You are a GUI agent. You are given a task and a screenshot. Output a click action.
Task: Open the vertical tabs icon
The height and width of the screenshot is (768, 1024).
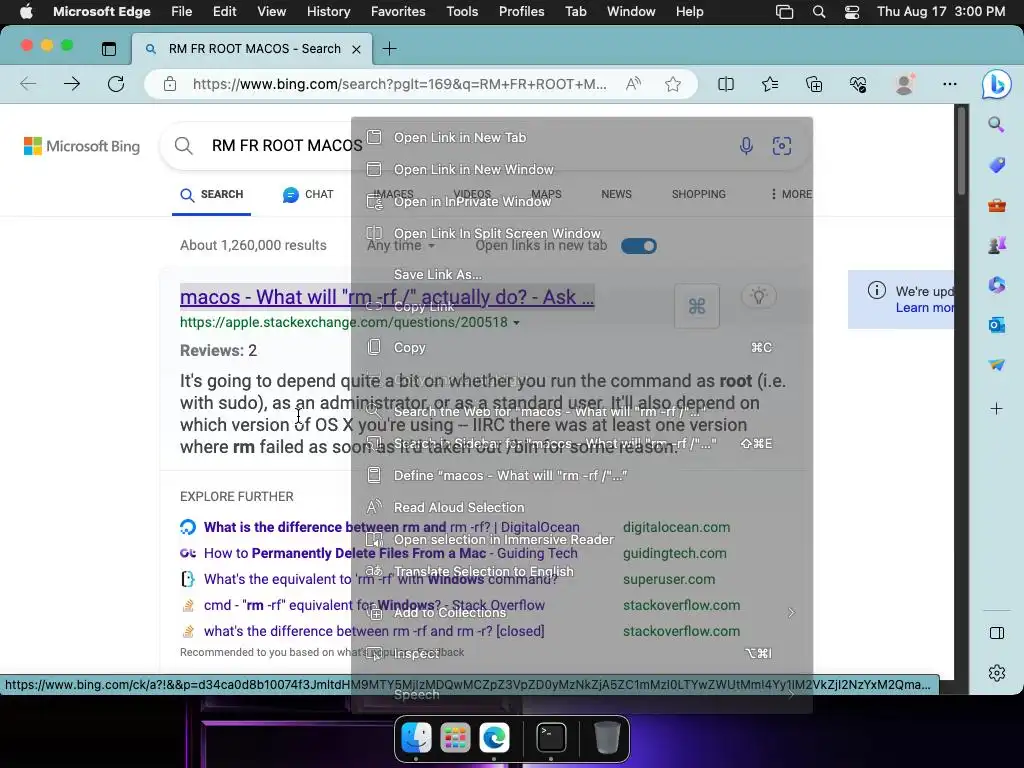click(x=108, y=48)
